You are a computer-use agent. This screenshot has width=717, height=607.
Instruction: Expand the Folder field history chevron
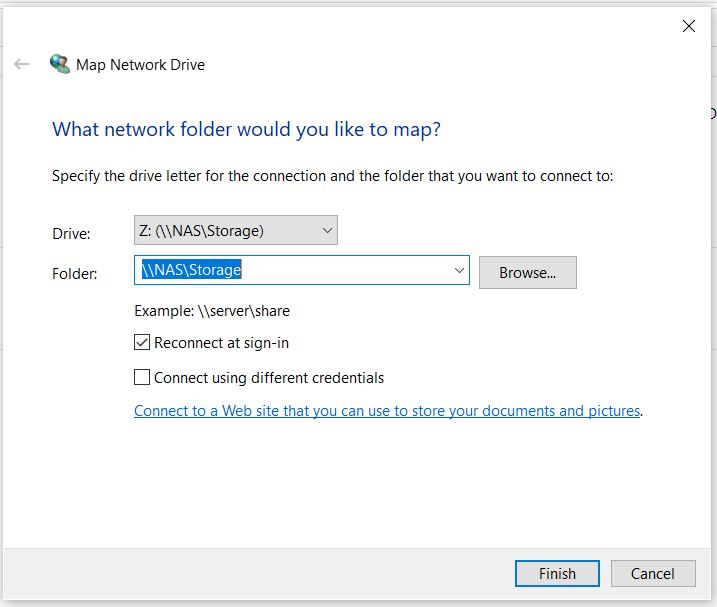[x=460, y=270]
